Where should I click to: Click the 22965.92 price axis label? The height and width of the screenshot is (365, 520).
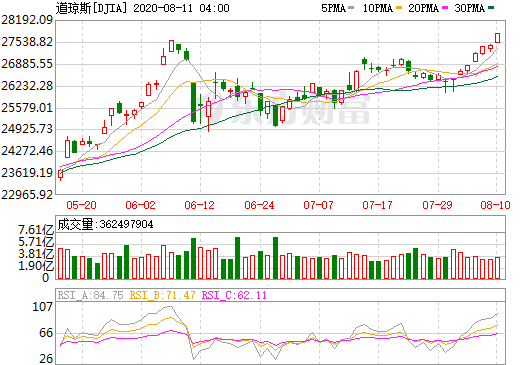(x=27, y=195)
